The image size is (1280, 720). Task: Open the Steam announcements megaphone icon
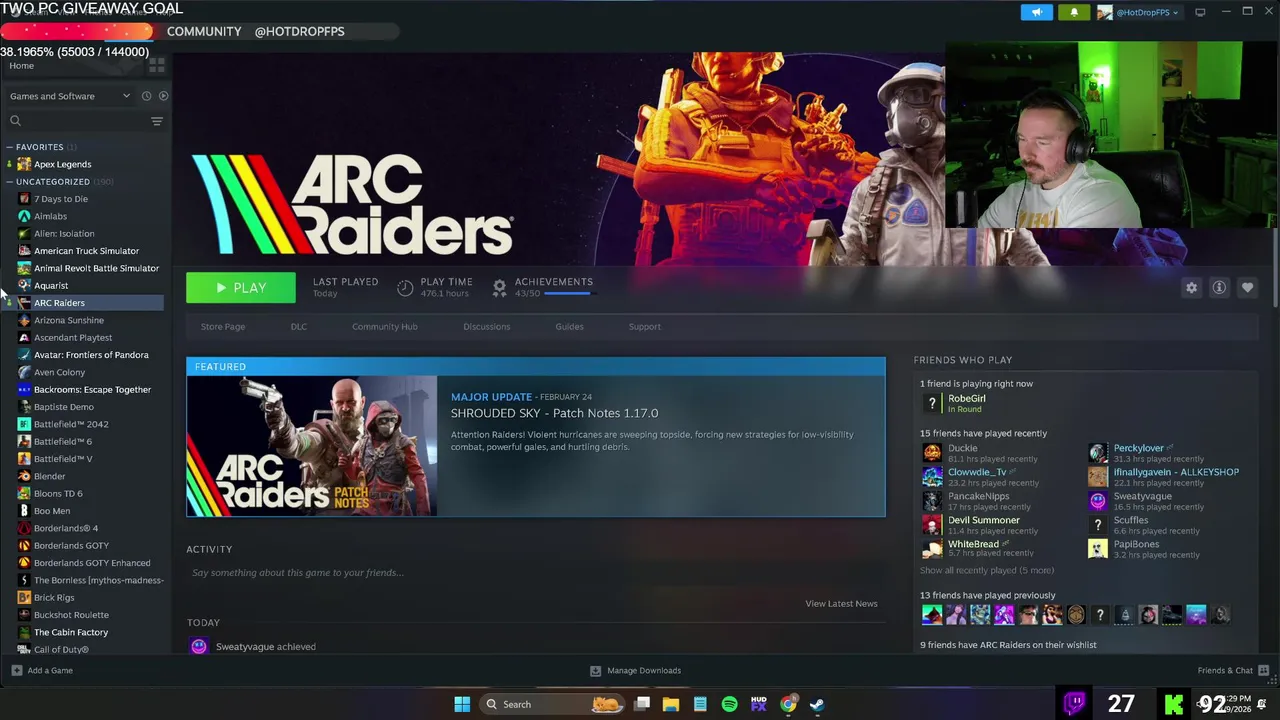[1037, 12]
